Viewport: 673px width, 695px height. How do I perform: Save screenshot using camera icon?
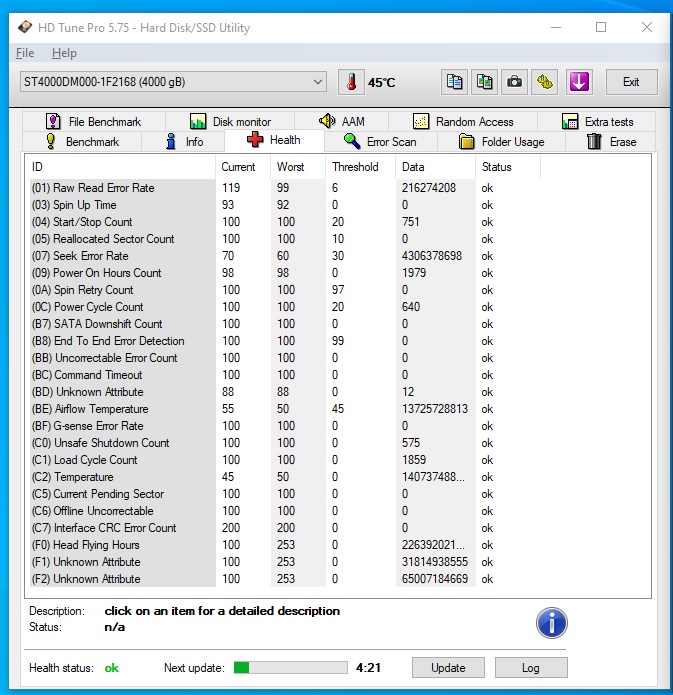coord(515,82)
